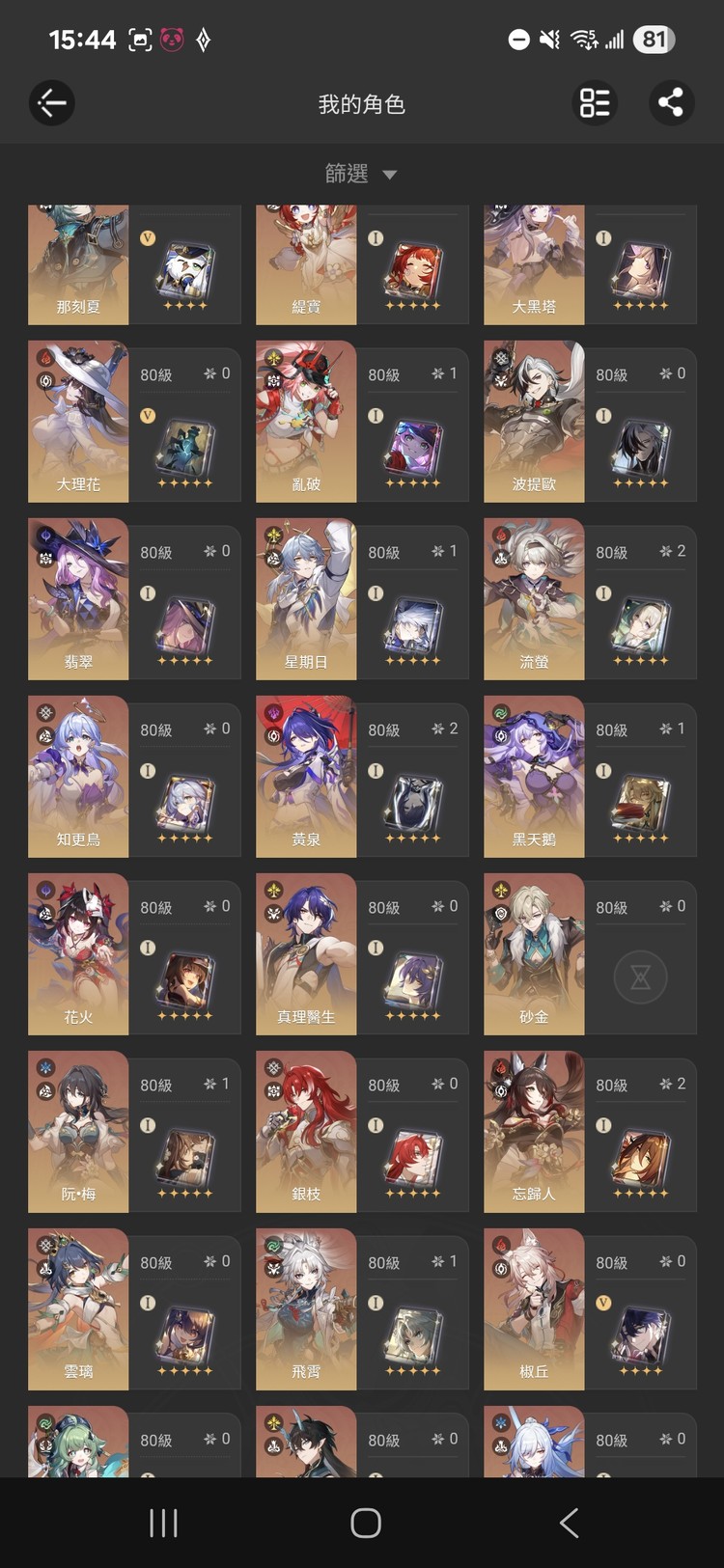
Task: Select the 流螢 character card
Action: pyautogui.click(x=590, y=598)
